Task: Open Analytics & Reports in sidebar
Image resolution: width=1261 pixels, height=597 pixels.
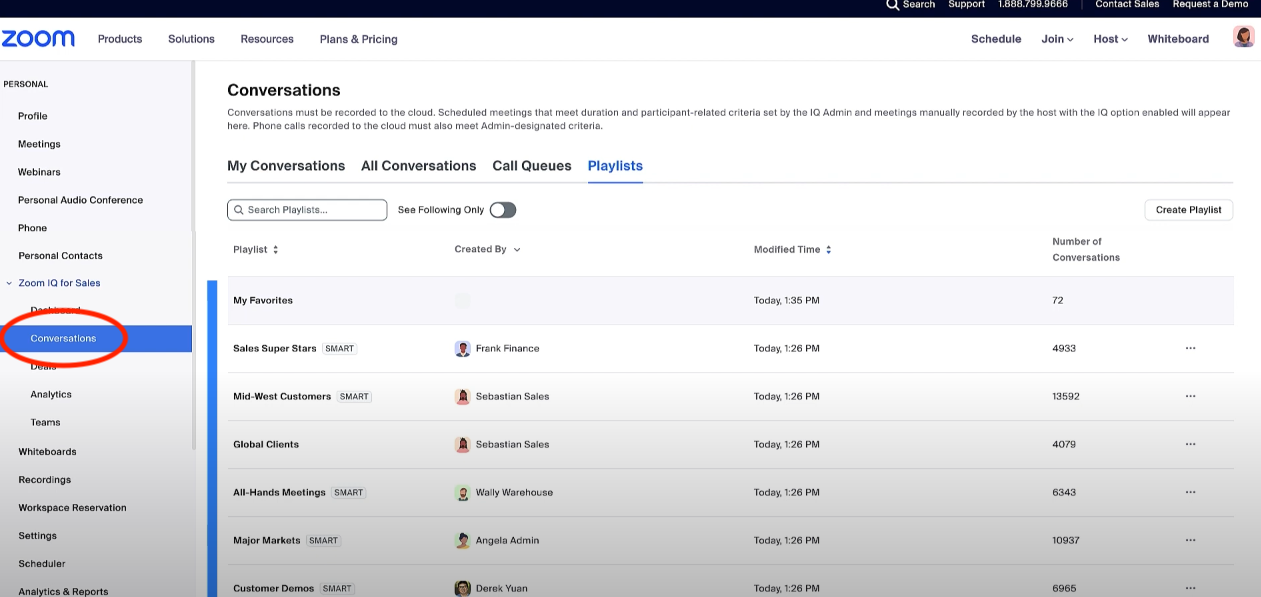Action: (63, 592)
